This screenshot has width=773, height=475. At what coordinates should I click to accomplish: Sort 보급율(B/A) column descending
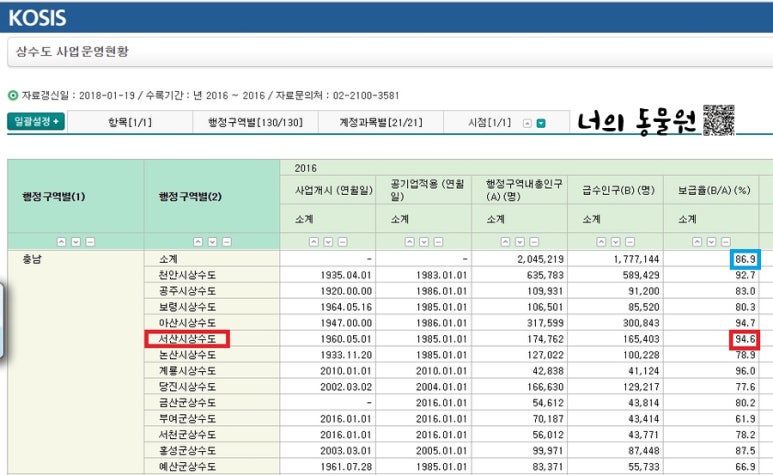[x=711, y=242]
